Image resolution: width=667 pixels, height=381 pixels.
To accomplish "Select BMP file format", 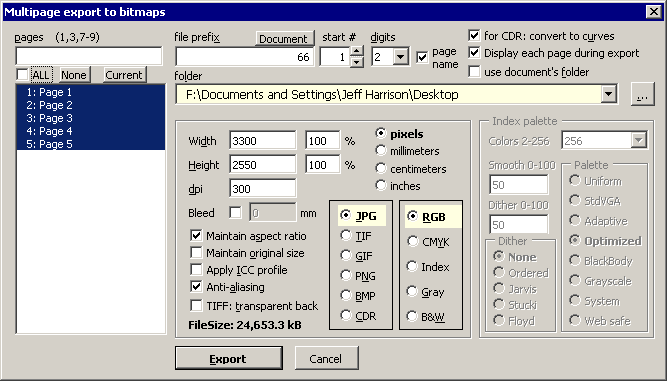I will pos(346,295).
